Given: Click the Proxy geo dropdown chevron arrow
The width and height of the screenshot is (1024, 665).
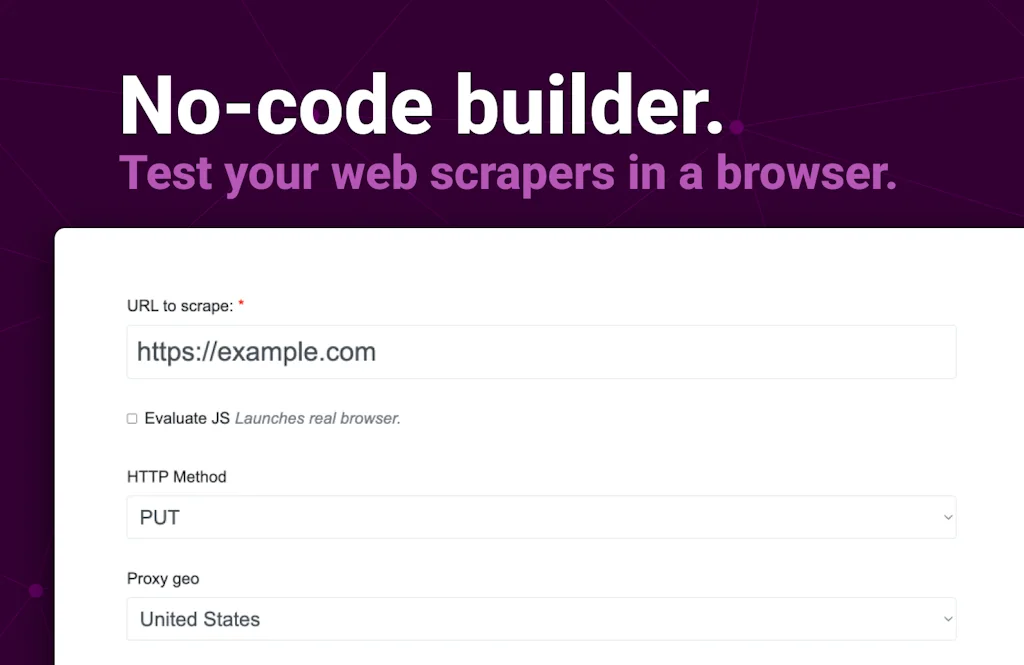Looking at the screenshot, I should pyautogui.click(x=947, y=619).
